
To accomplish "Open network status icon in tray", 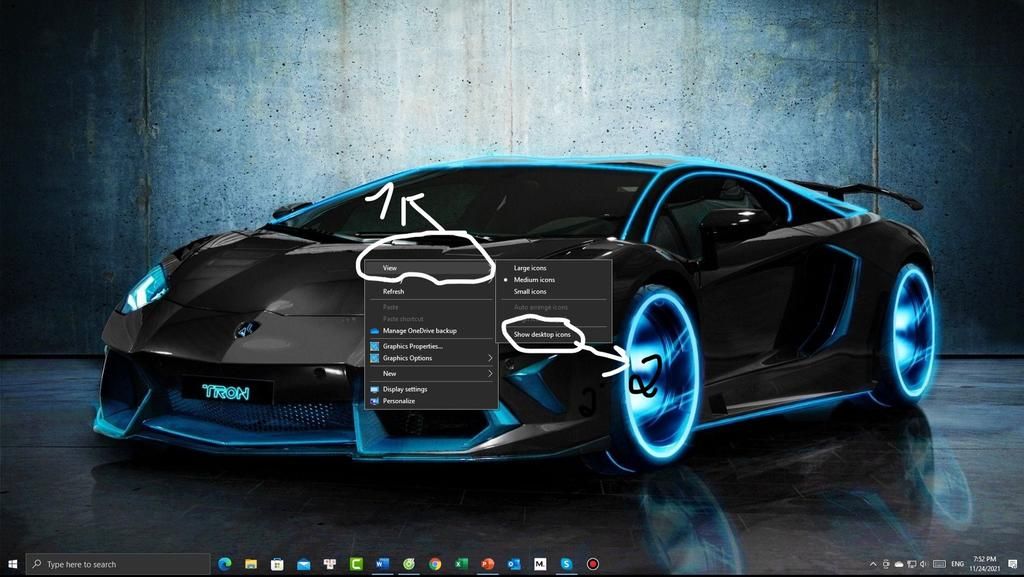I will tap(912, 564).
